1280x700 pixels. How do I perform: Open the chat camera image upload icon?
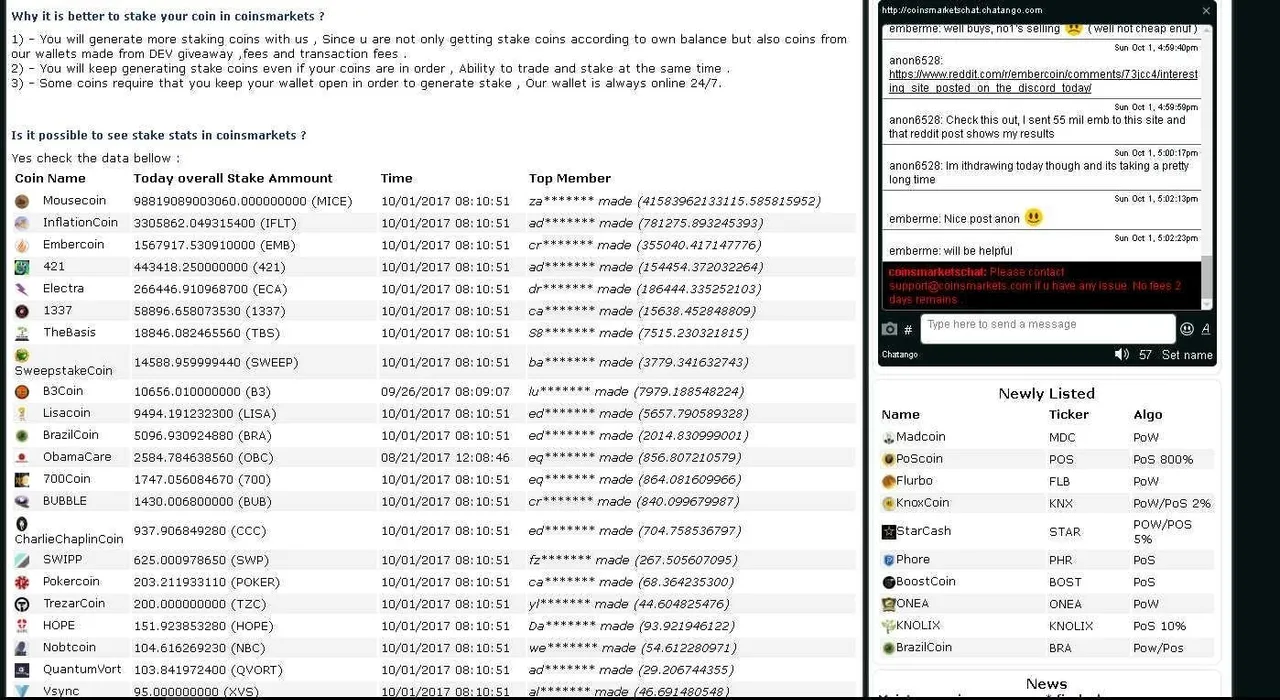(x=890, y=329)
